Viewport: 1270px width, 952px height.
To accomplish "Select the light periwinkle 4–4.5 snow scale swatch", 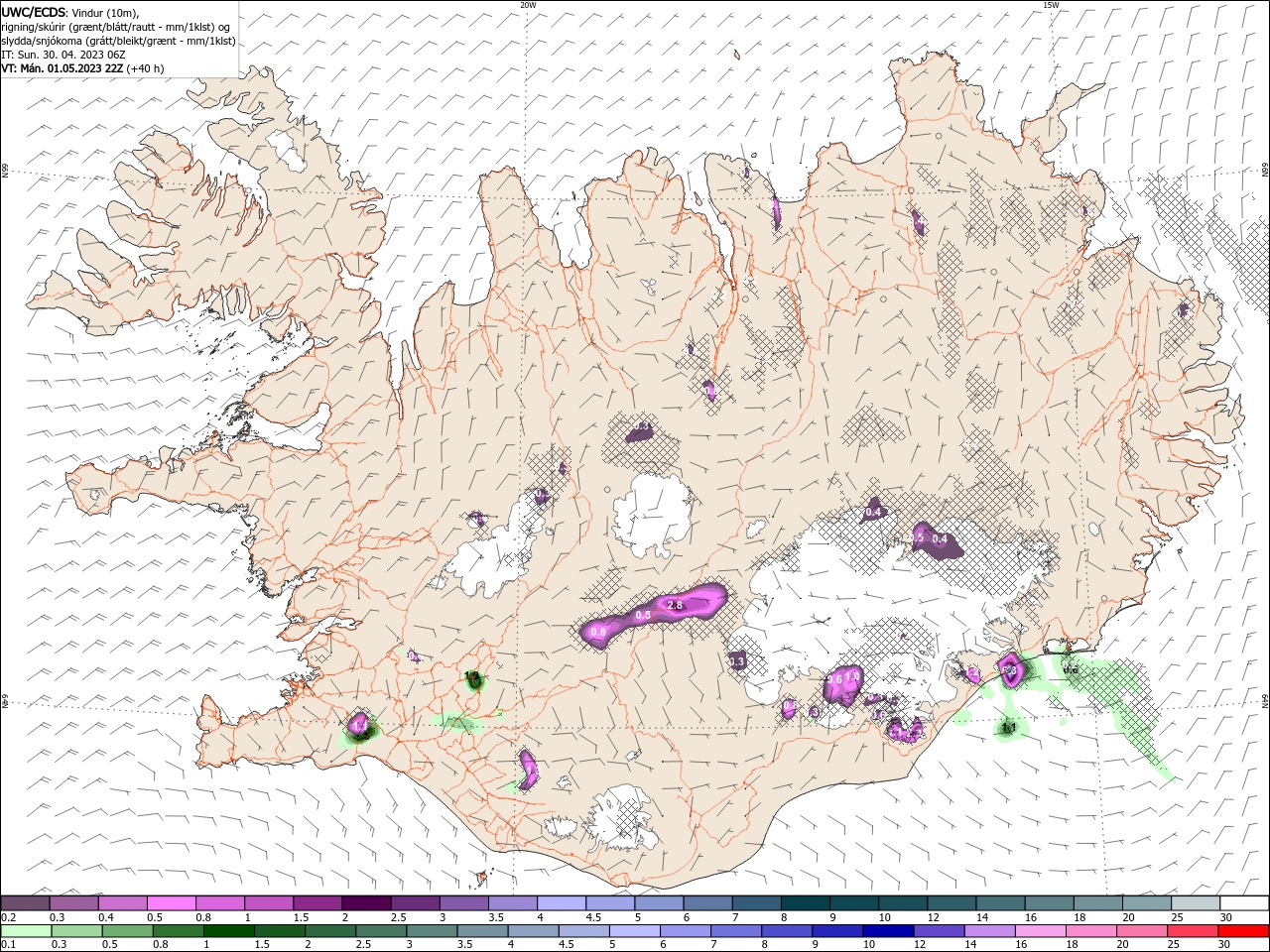I will tap(562, 903).
